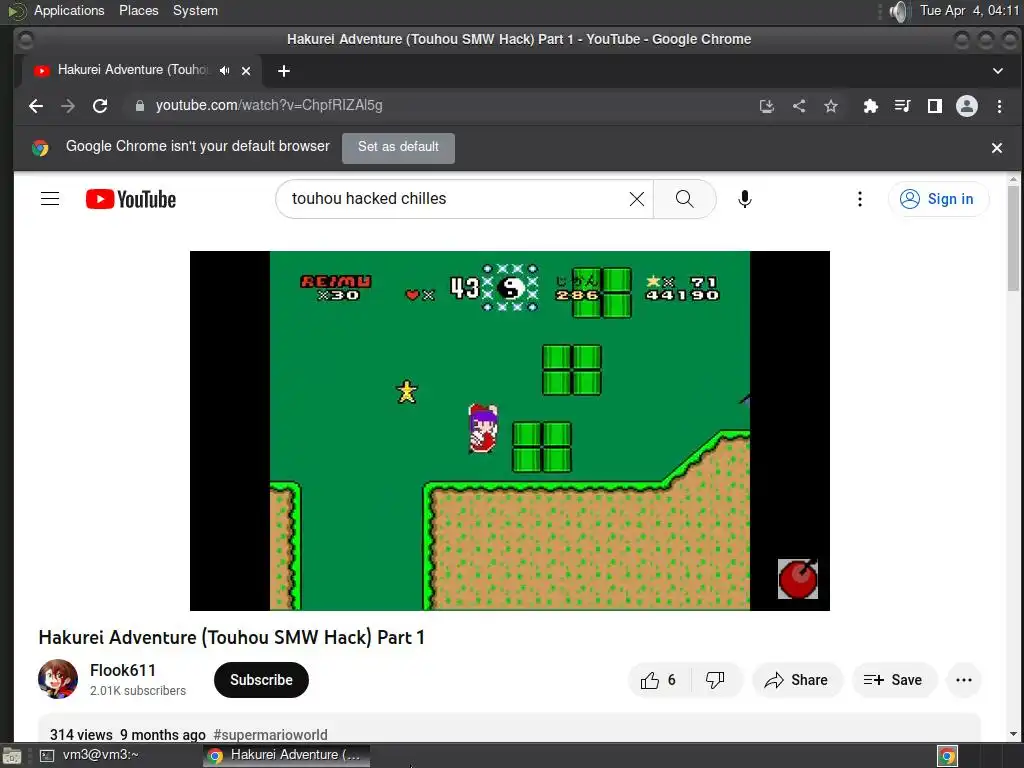The image size is (1024, 768).
Task: Click the Sign in button
Action: (938, 199)
